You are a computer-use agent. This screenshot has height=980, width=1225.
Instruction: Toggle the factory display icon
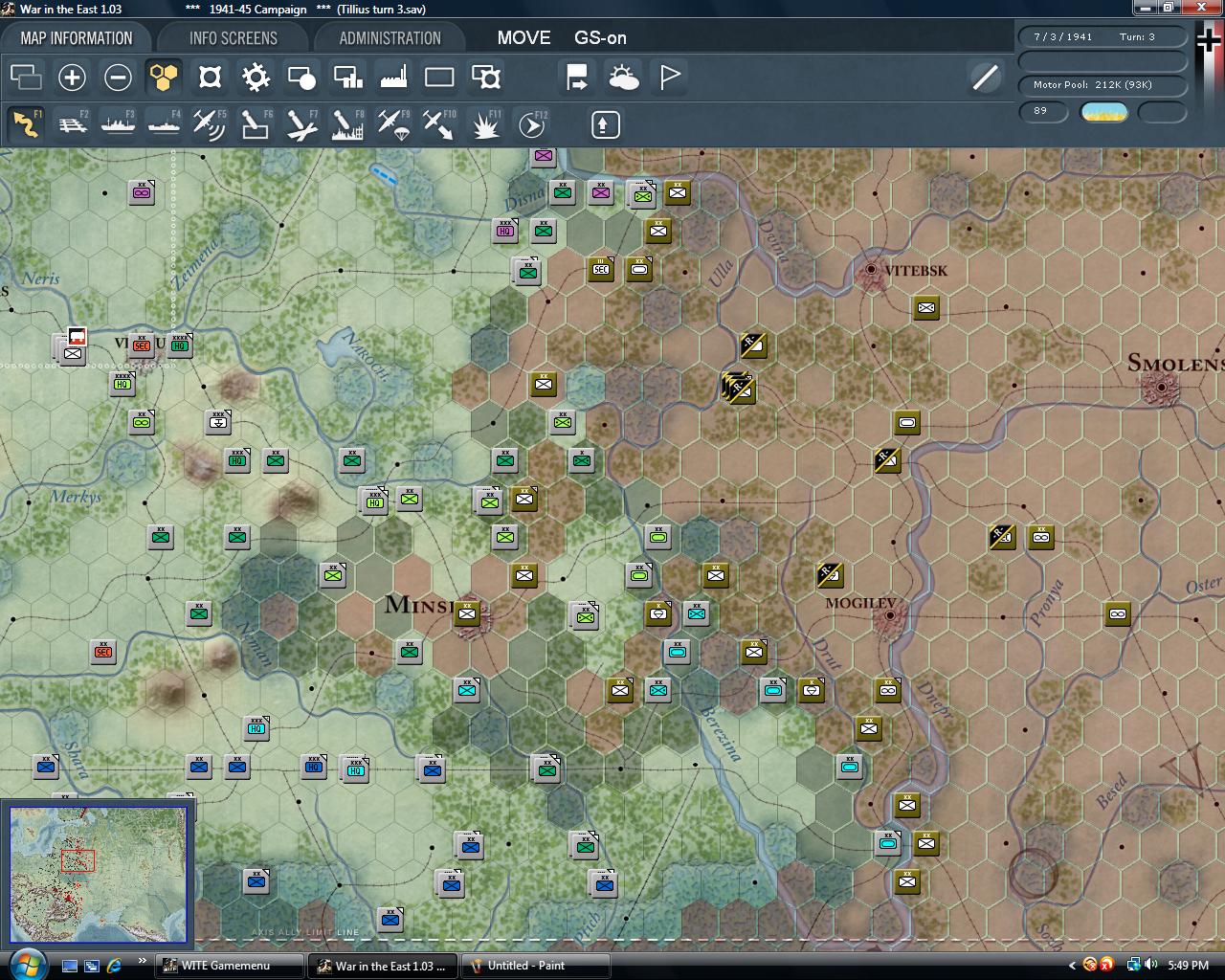(x=393, y=78)
